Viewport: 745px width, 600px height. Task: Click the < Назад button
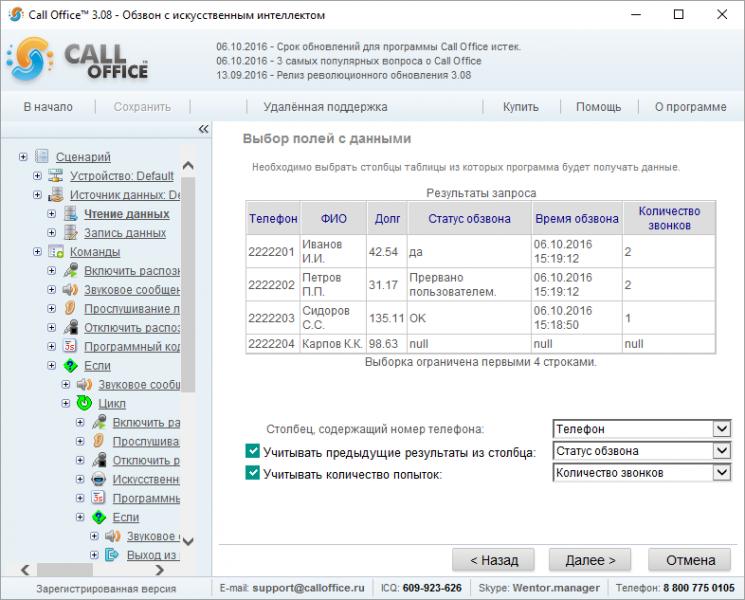(x=493, y=560)
